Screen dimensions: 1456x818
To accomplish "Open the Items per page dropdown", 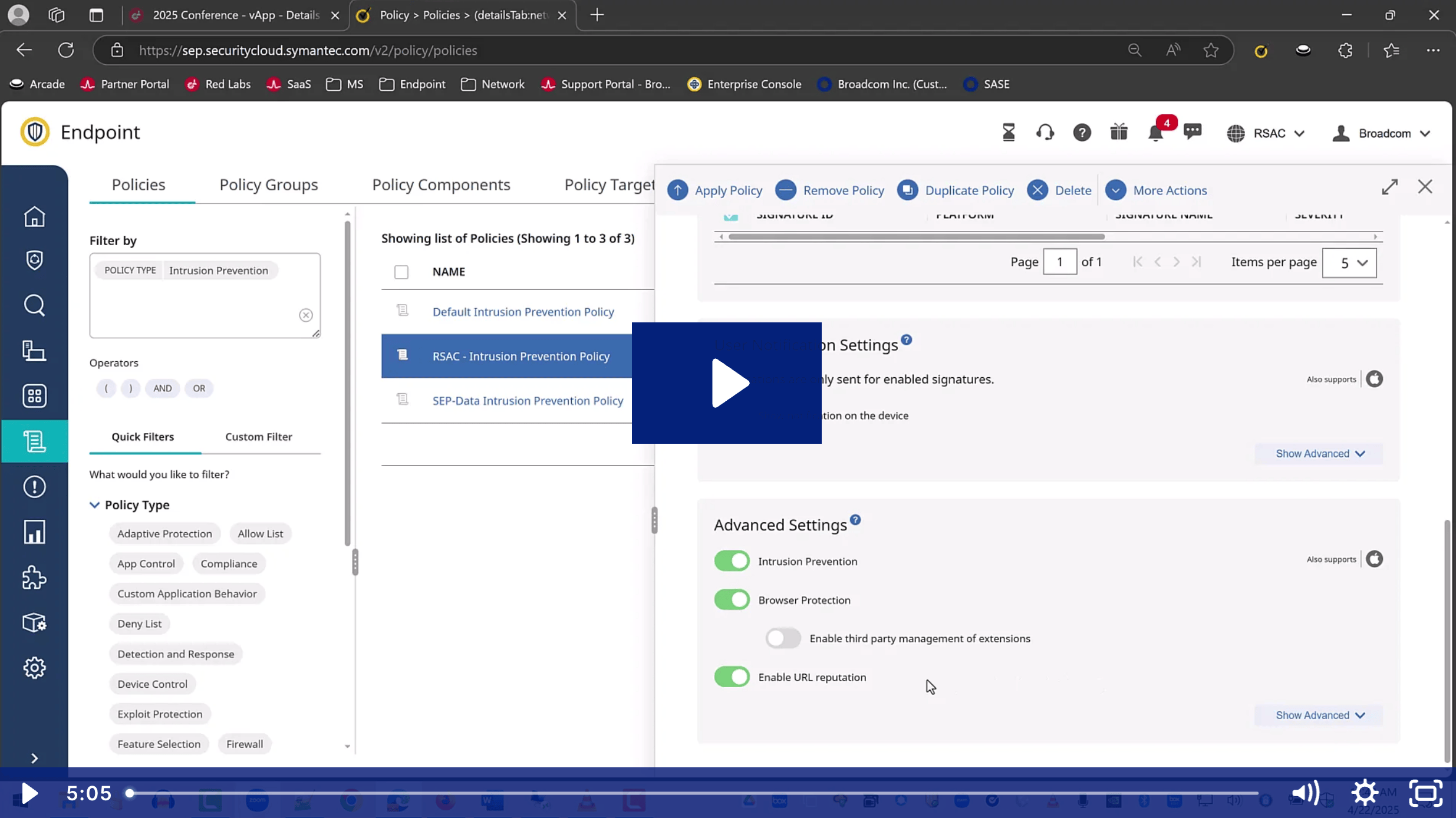I will click(1349, 263).
